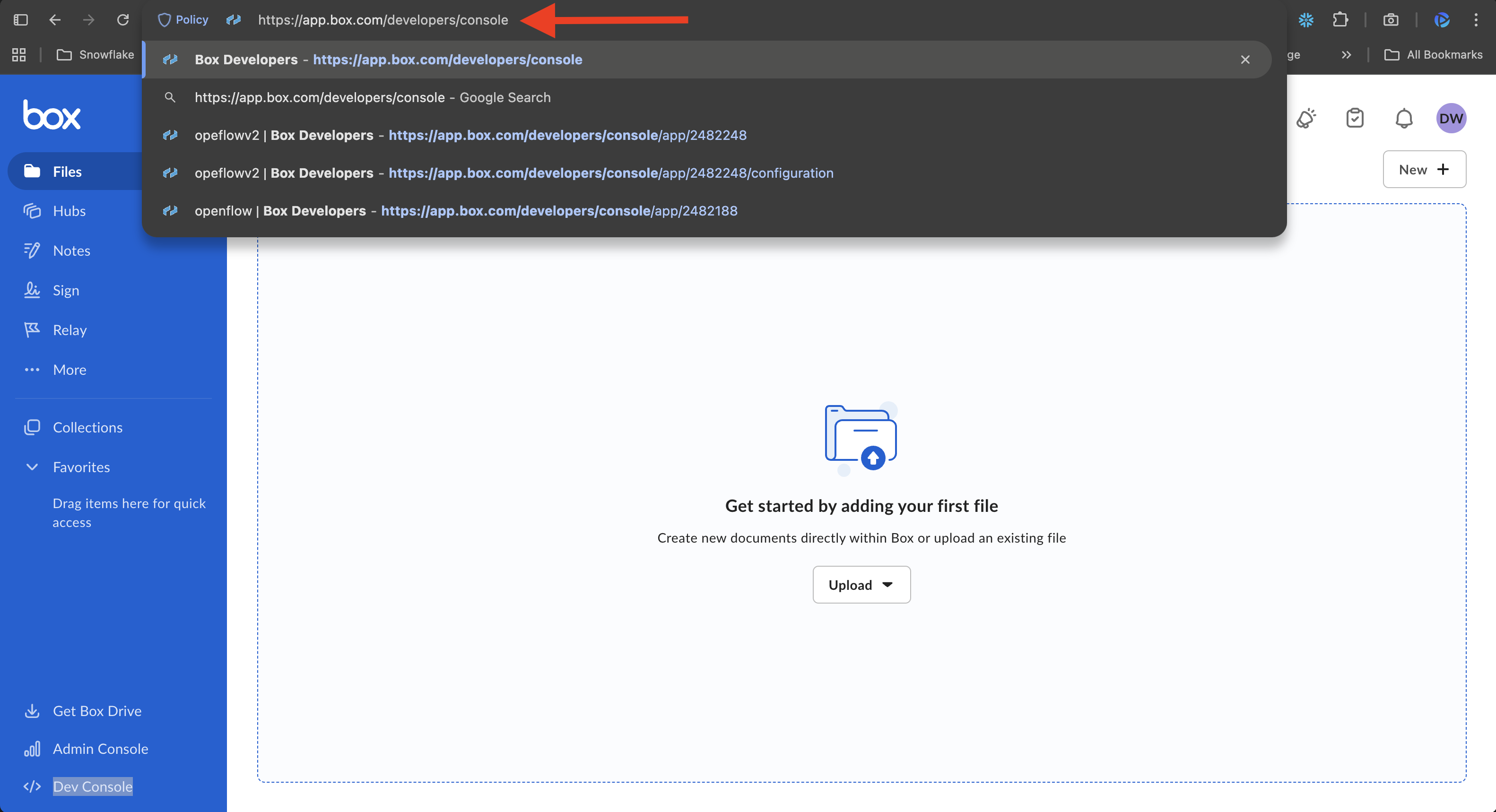The width and height of the screenshot is (1496, 812).
Task: Collapse the Favorites section chevron
Action: 33,466
